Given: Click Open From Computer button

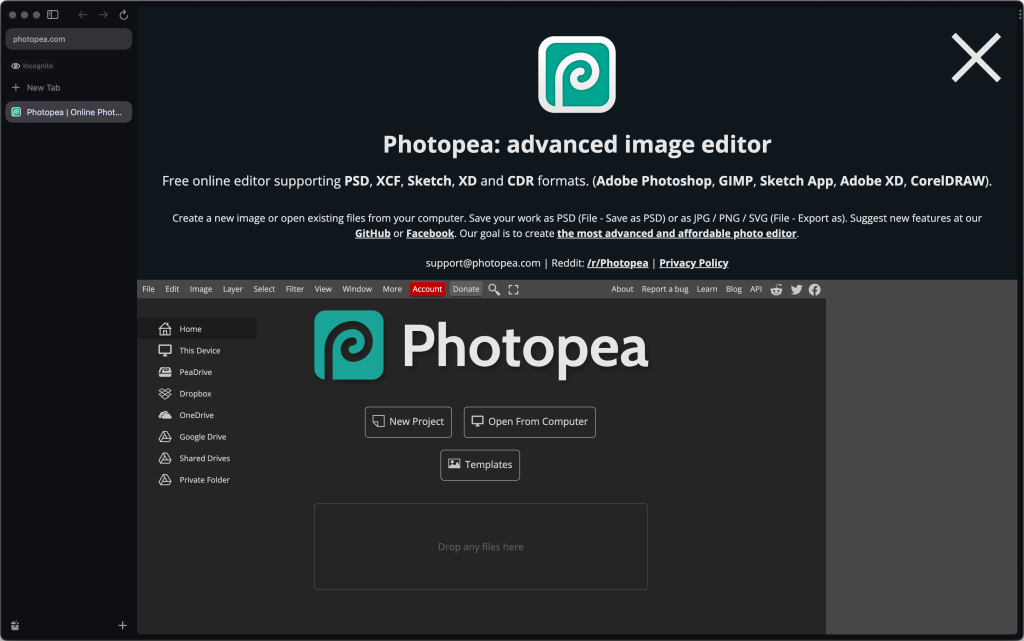Looking at the screenshot, I should (x=529, y=422).
